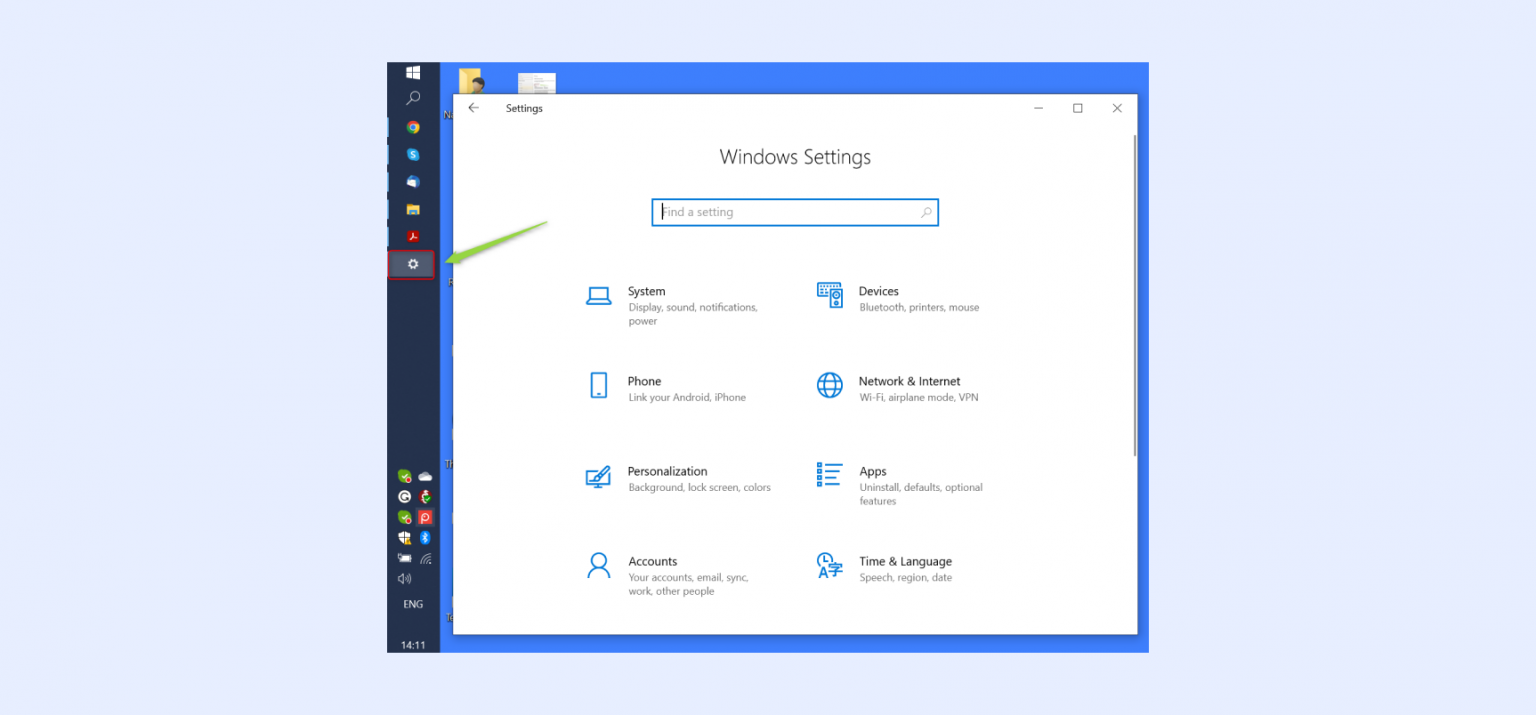Check network status via the Wi-Fi tray icon
Image resolution: width=1536 pixels, height=715 pixels.
coord(427,558)
